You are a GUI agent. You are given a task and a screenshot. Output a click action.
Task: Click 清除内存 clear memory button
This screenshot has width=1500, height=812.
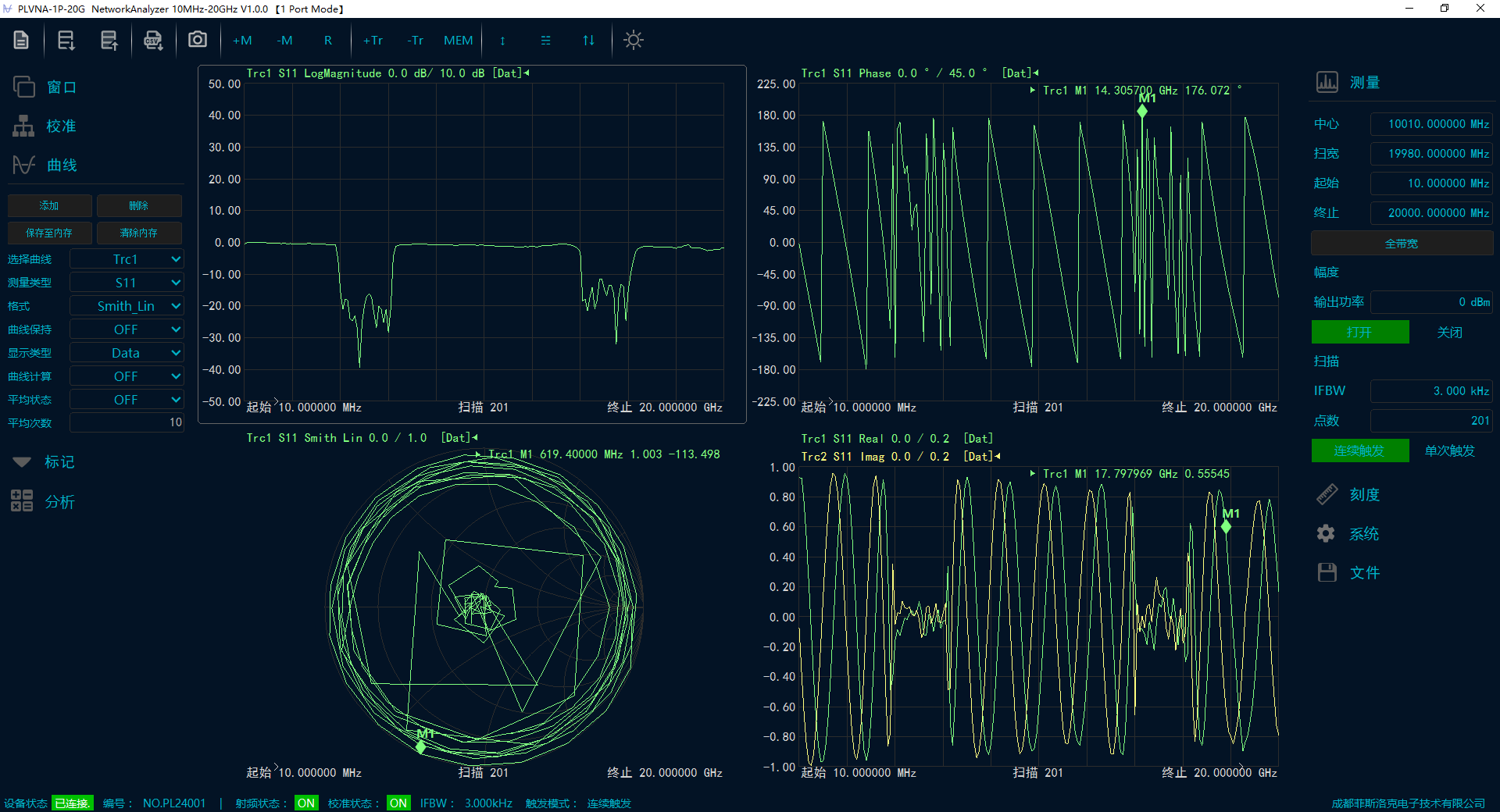point(139,233)
